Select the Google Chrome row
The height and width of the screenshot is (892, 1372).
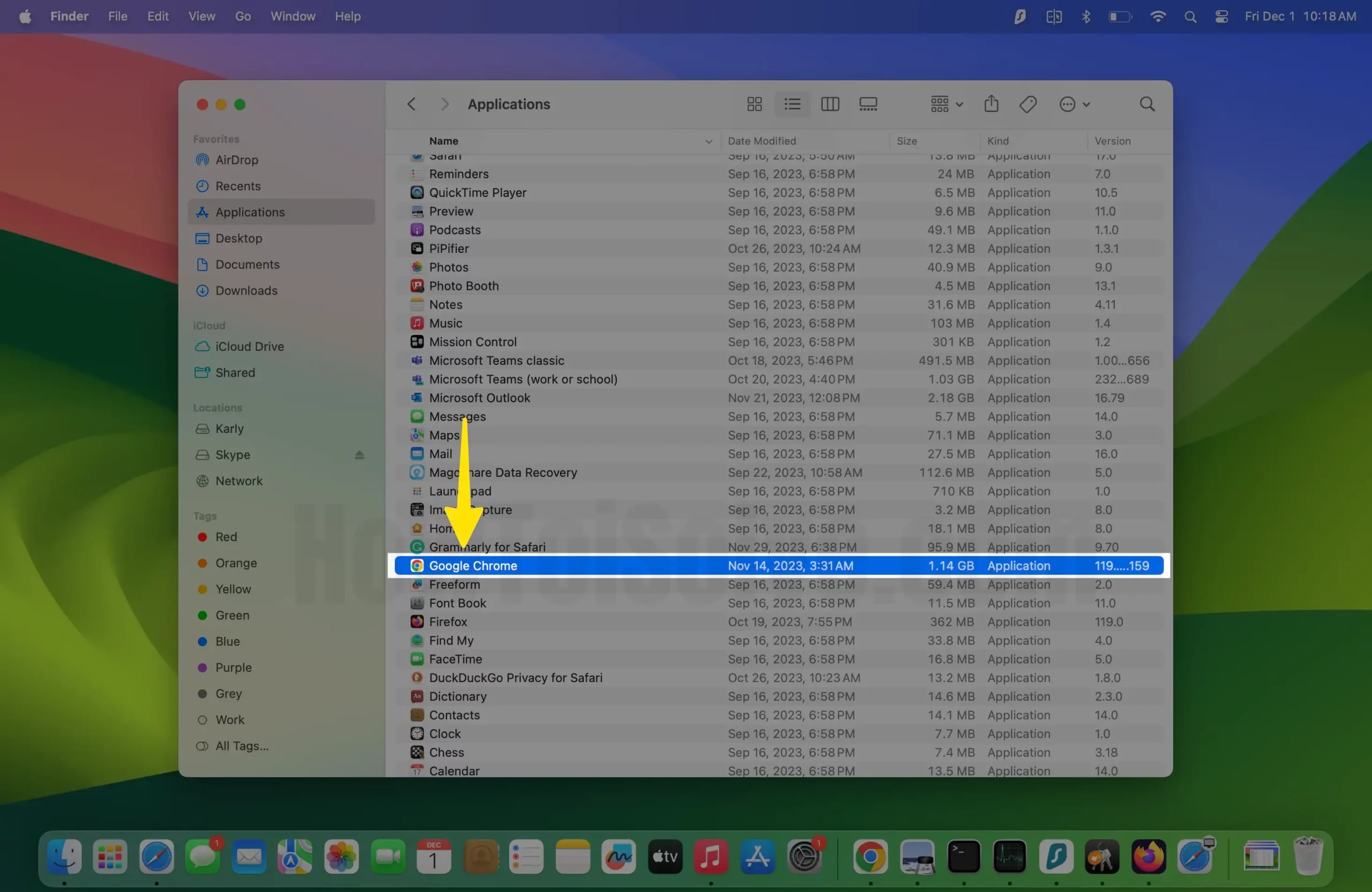(778, 566)
